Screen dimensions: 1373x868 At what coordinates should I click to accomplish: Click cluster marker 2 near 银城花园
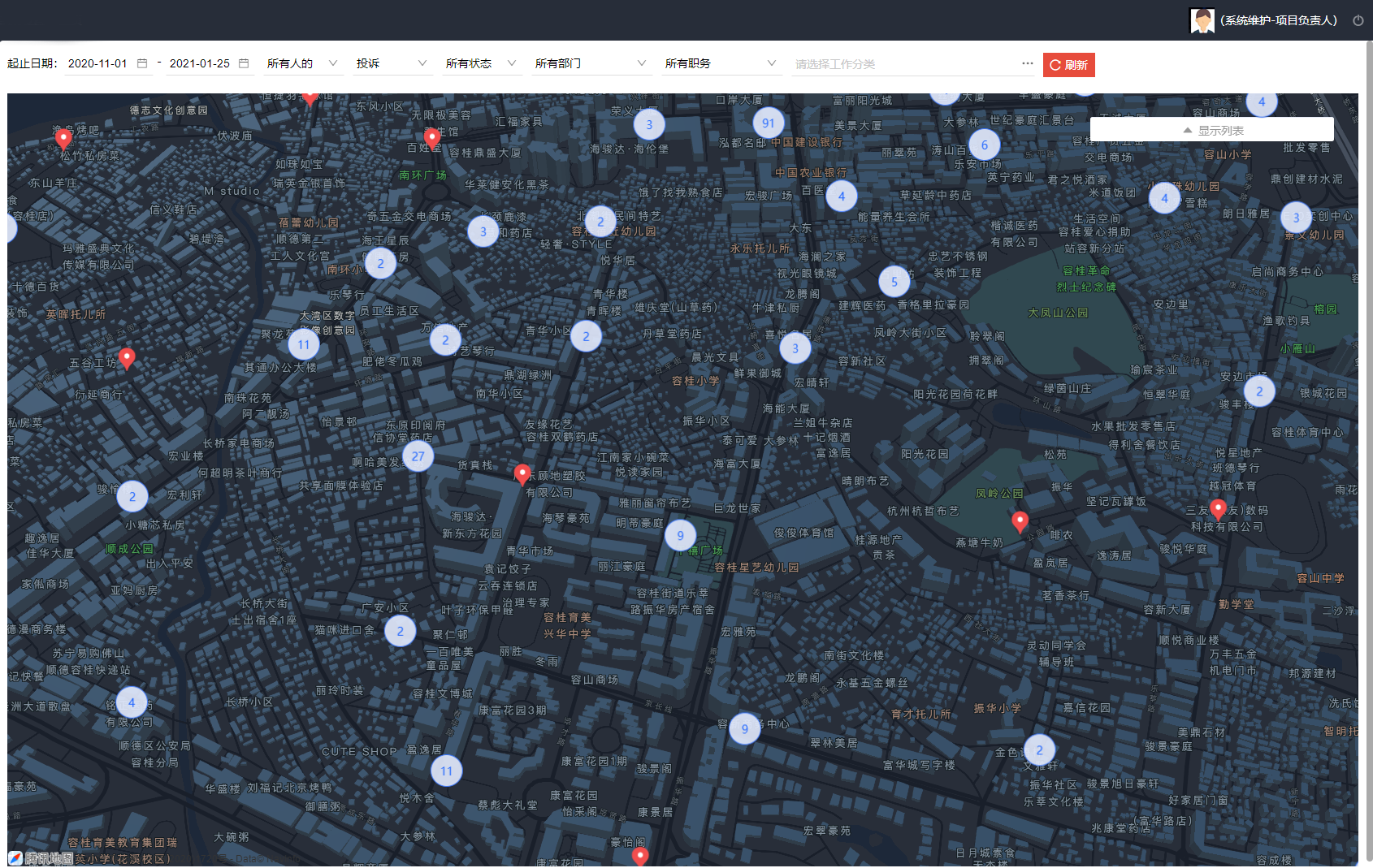click(x=1260, y=391)
